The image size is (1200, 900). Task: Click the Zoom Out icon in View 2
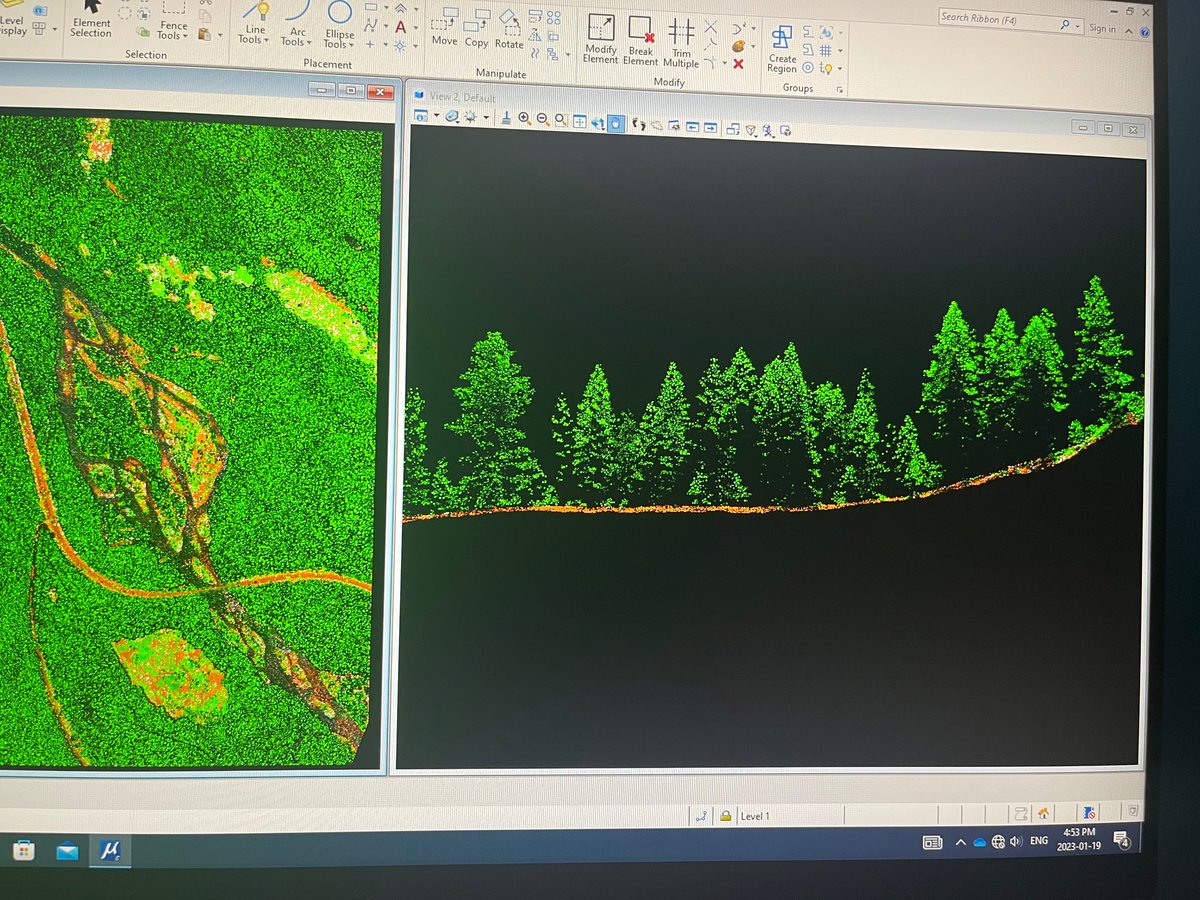[542, 119]
